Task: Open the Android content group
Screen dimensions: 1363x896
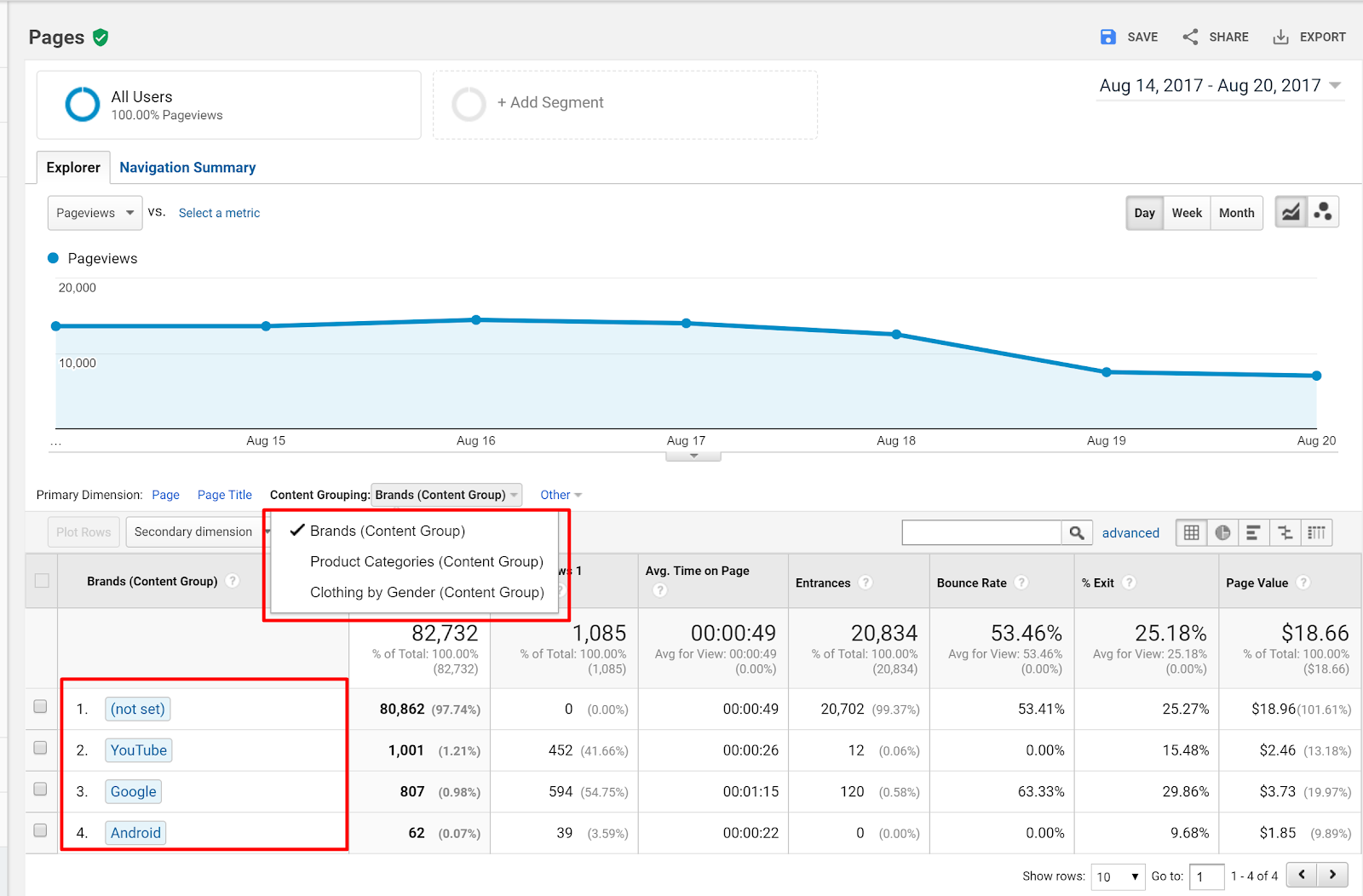Action: 135,833
